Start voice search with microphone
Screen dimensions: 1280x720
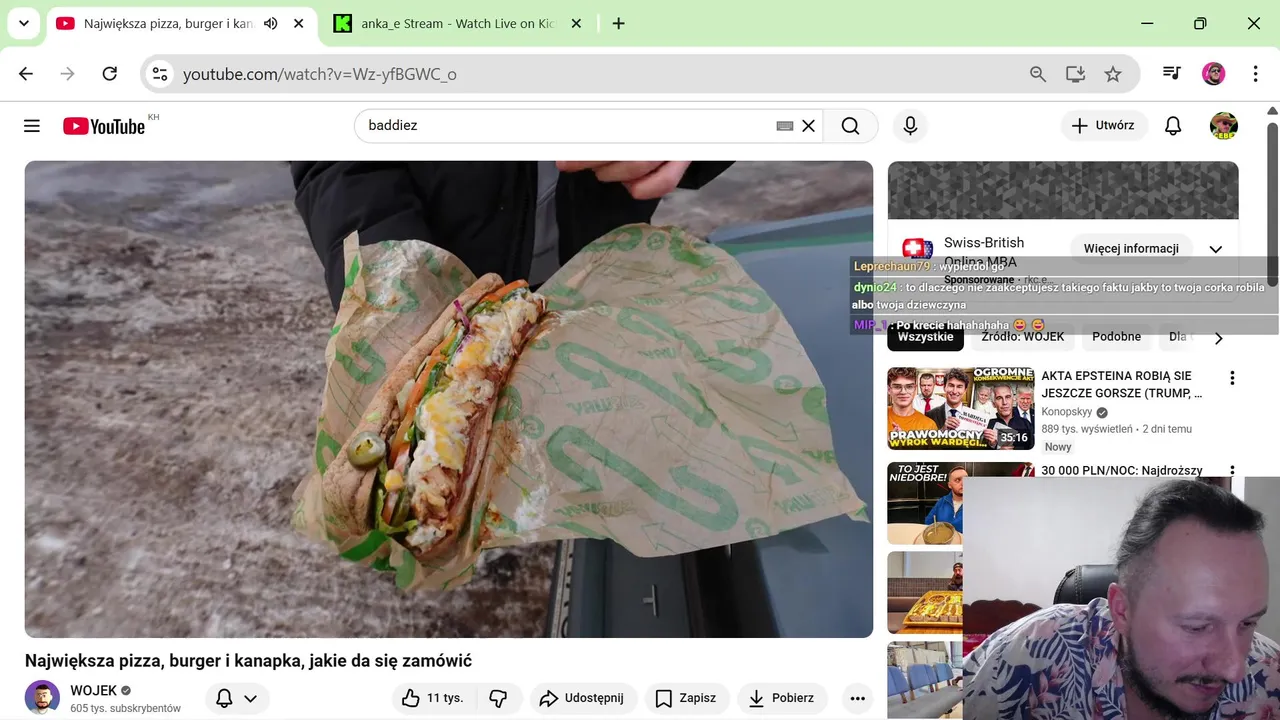coord(910,126)
